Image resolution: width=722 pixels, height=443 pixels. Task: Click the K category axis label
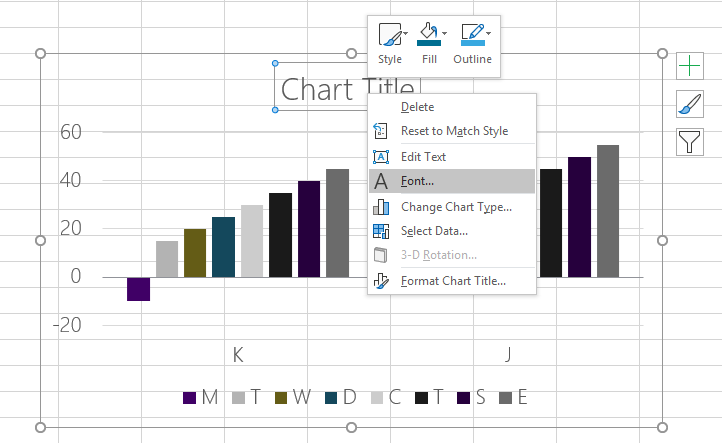pyautogui.click(x=238, y=355)
